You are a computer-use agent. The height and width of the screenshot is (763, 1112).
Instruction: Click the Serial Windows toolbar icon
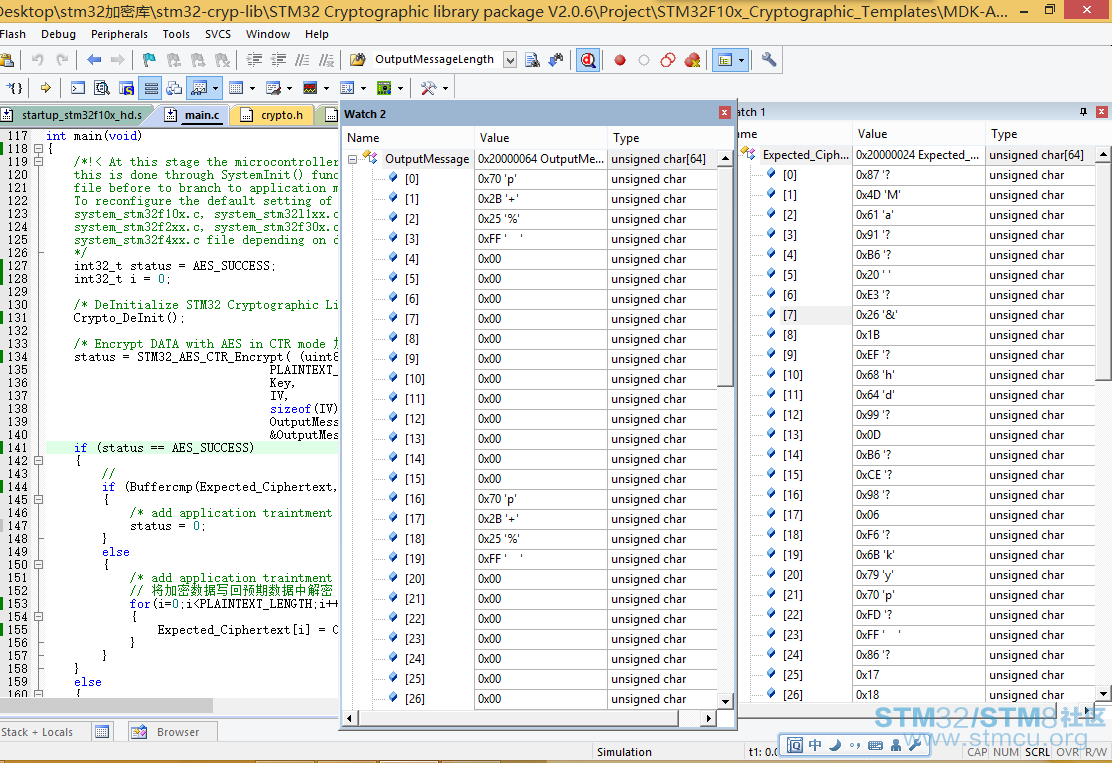[x=273, y=88]
